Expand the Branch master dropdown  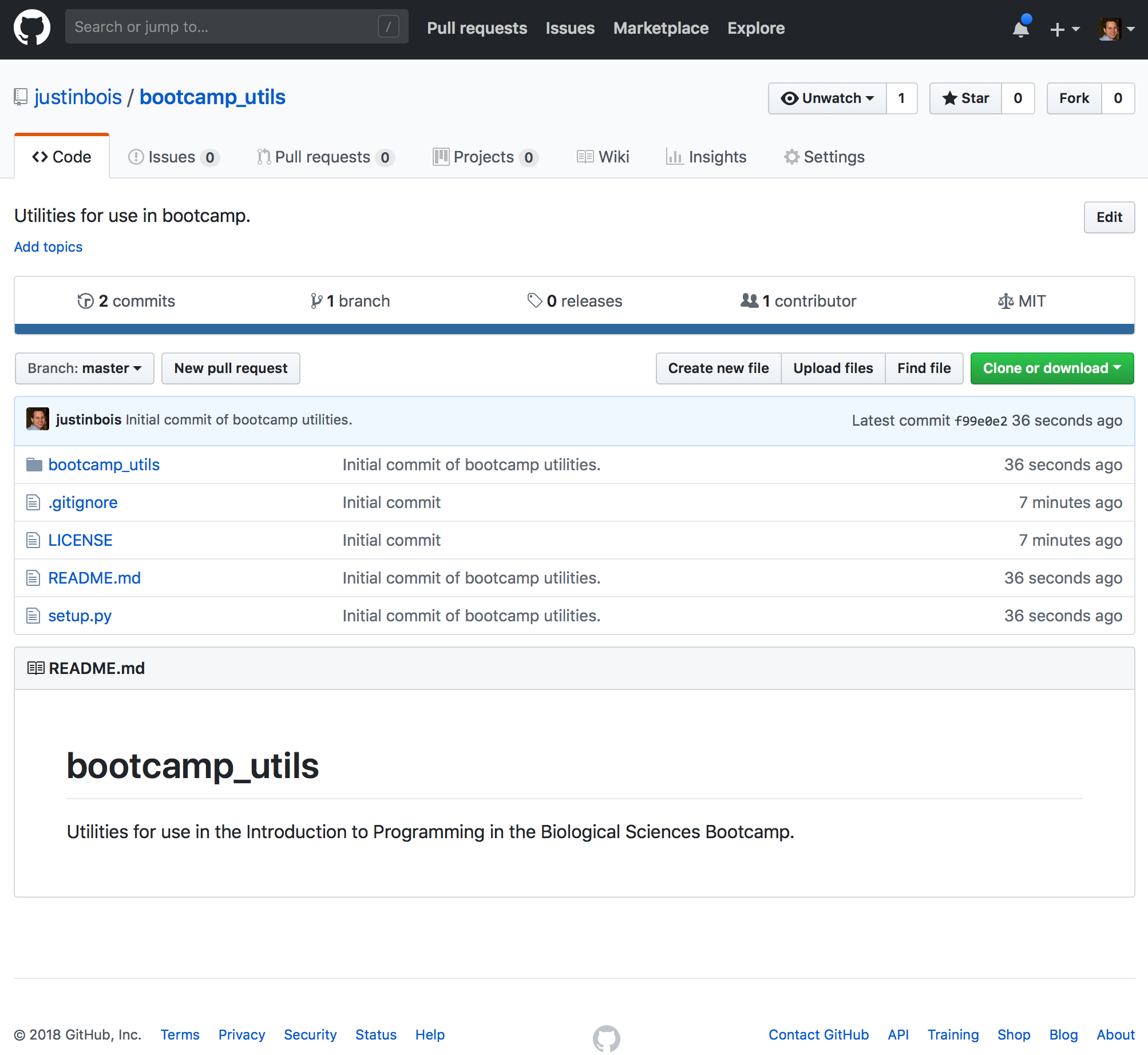(x=84, y=368)
